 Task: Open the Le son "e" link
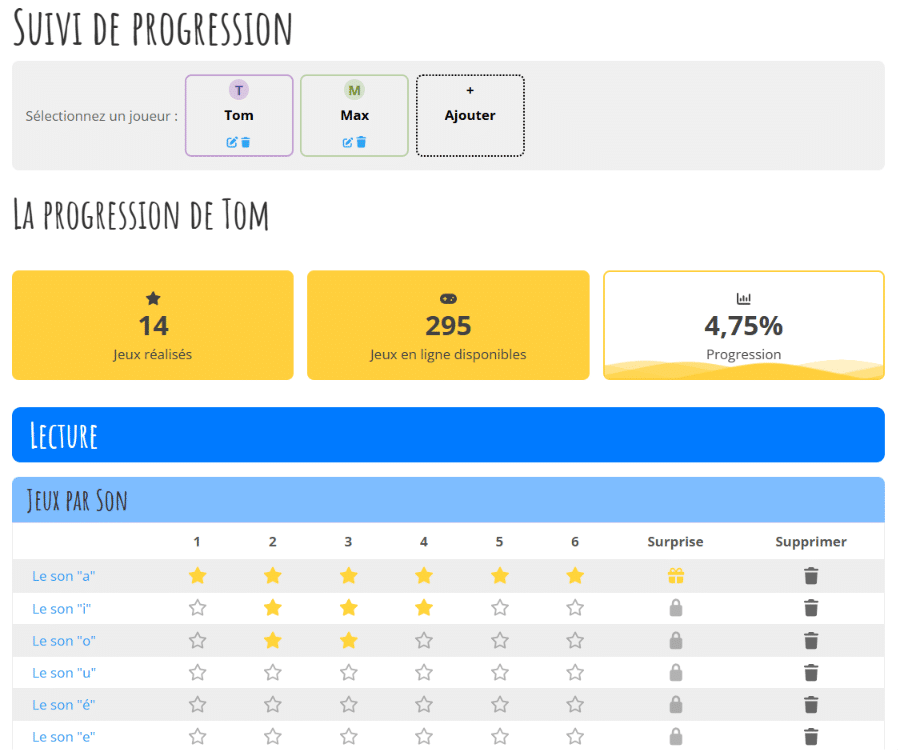(64, 737)
